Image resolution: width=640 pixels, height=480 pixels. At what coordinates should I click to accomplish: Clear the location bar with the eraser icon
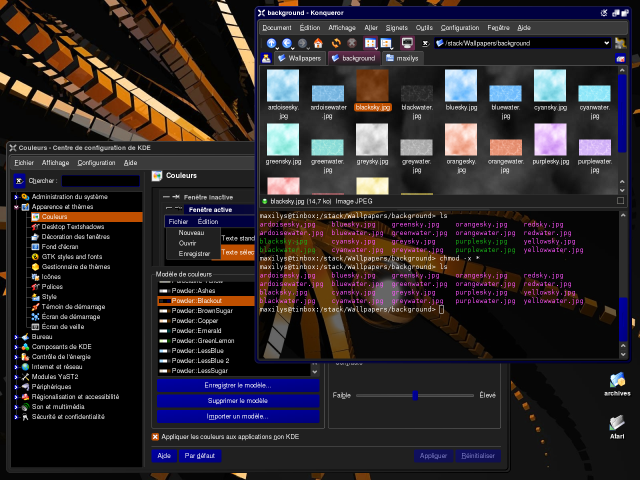[425, 43]
